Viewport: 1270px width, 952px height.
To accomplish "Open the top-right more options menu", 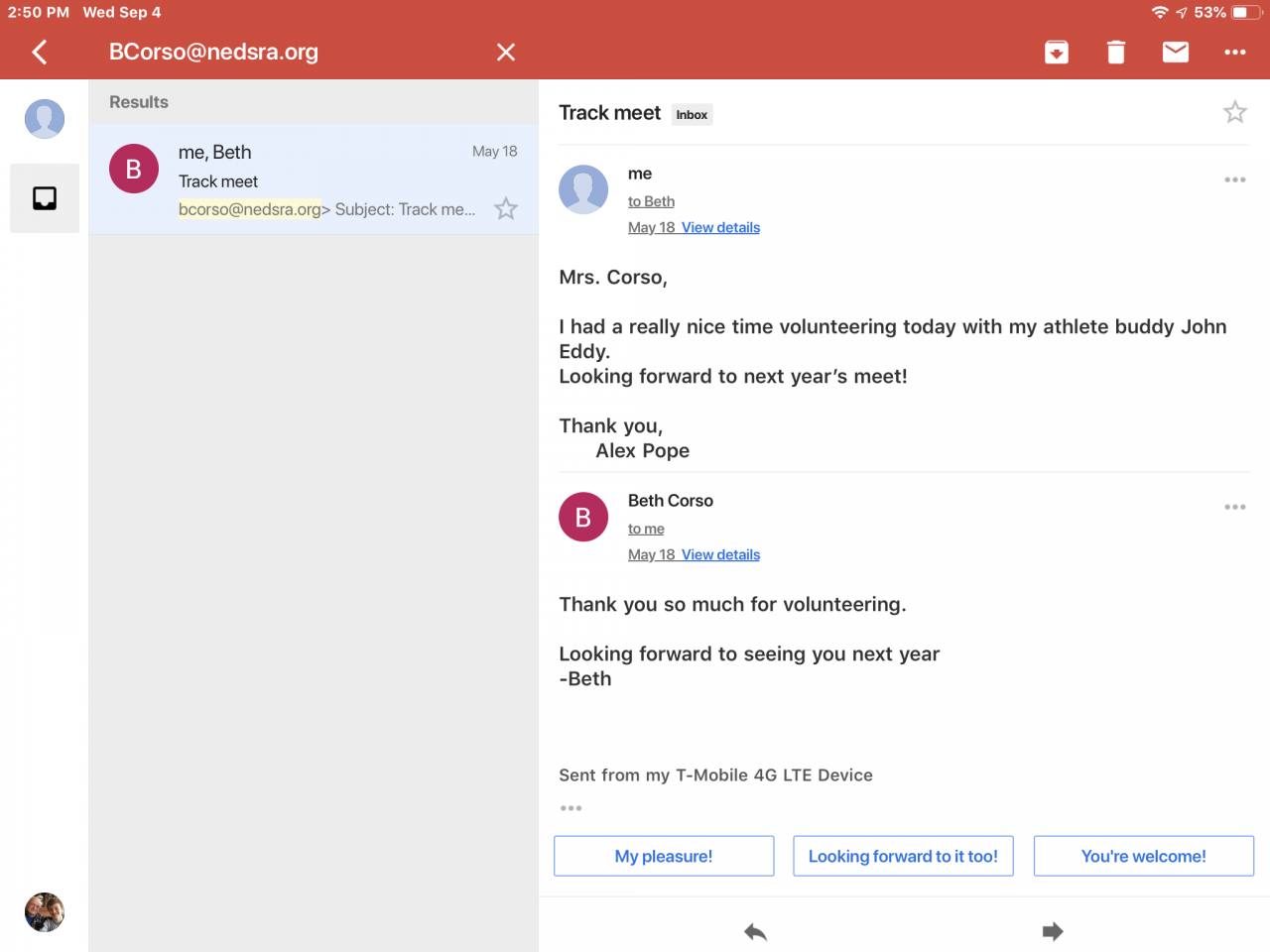I will coord(1235,52).
